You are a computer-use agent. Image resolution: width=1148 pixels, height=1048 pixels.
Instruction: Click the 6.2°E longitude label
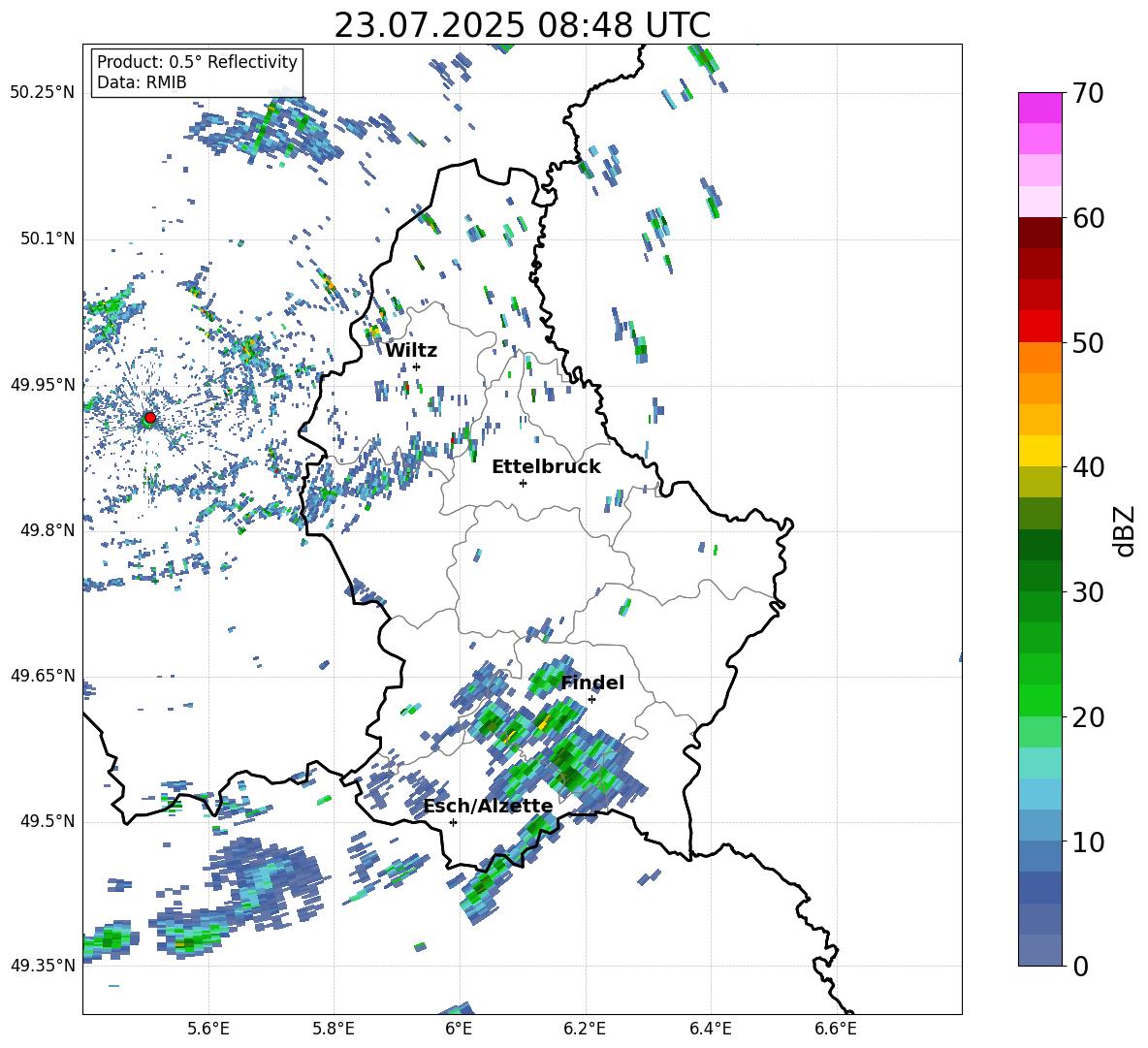[585, 1029]
